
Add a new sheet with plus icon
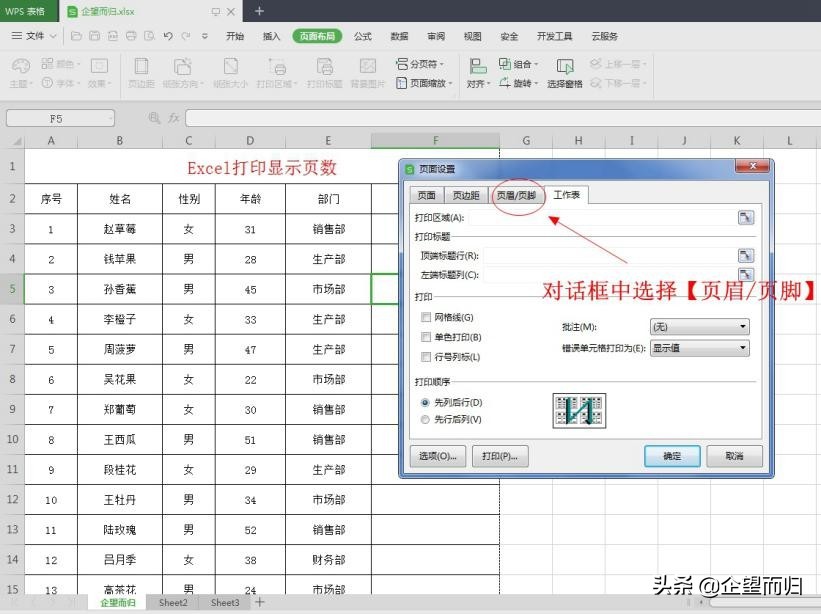tap(259, 602)
